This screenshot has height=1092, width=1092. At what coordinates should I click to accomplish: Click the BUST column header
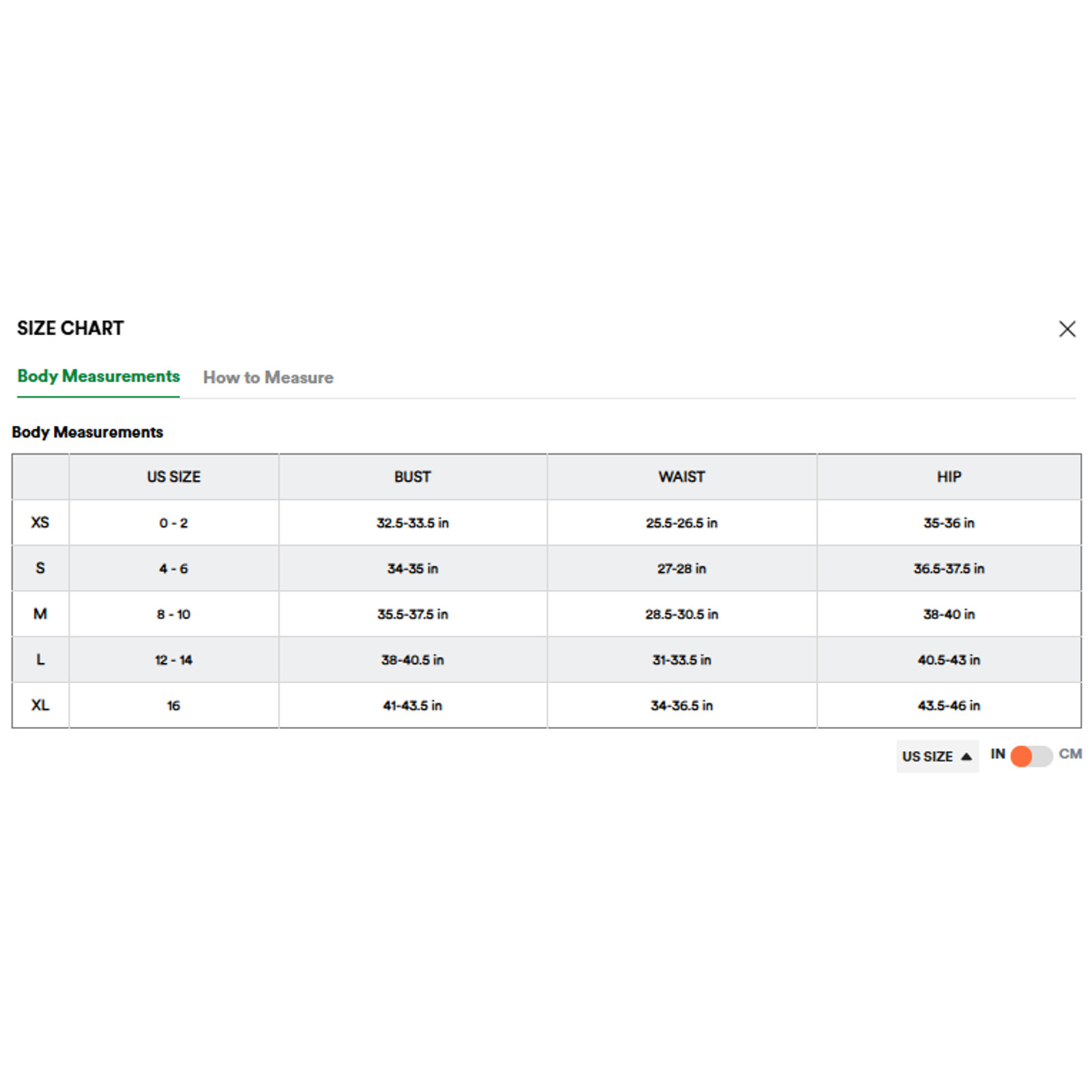(x=412, y=477)
